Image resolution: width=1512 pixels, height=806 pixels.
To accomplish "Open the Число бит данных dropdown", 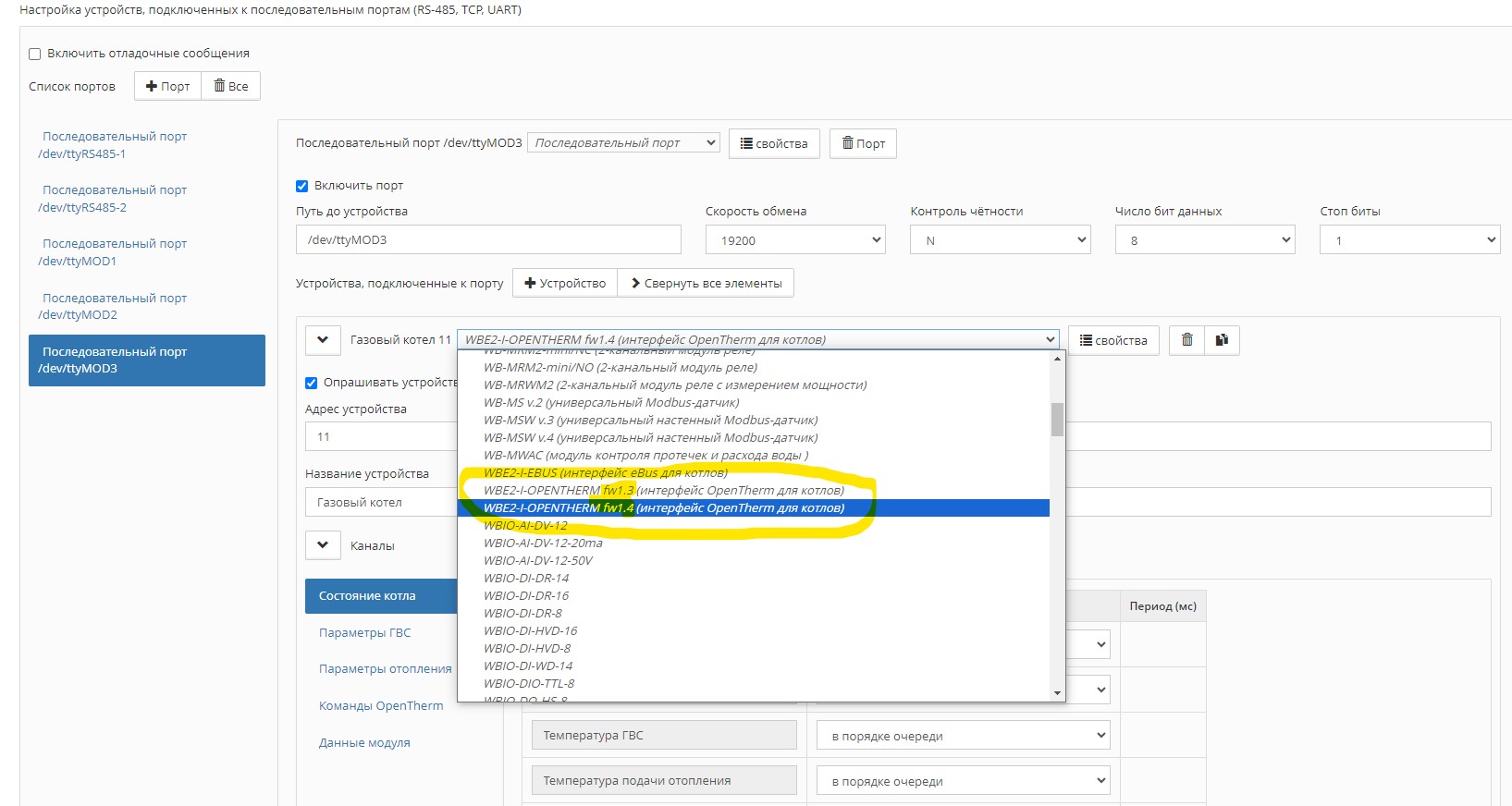I will pos(1205,240).
